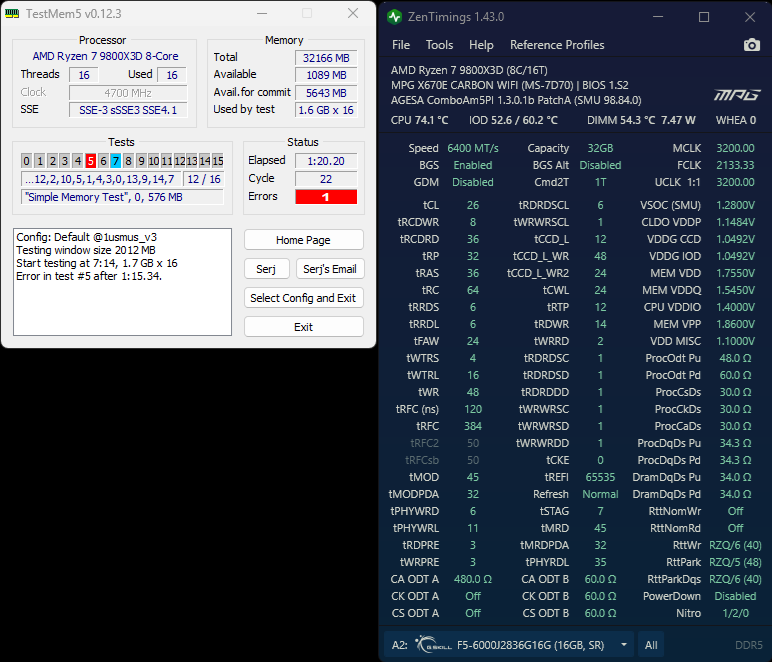Image resolution: width=772 pixels, height=662 pixels.
Task: Click the Home Page button in TestMem5
Action: 304,240
